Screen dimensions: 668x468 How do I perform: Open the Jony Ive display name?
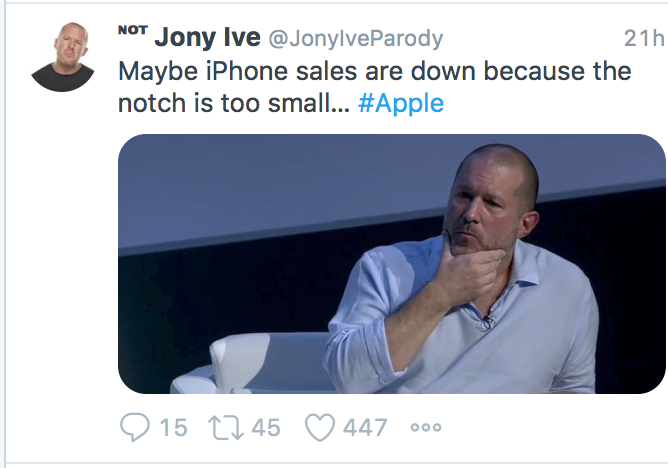pos(207,39)
